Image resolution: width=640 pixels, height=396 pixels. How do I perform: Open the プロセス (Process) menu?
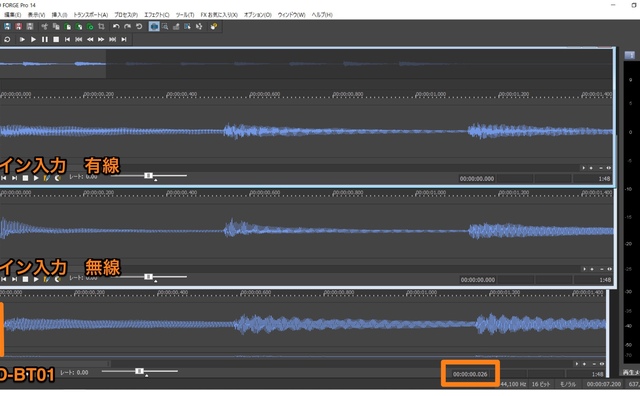126,15
